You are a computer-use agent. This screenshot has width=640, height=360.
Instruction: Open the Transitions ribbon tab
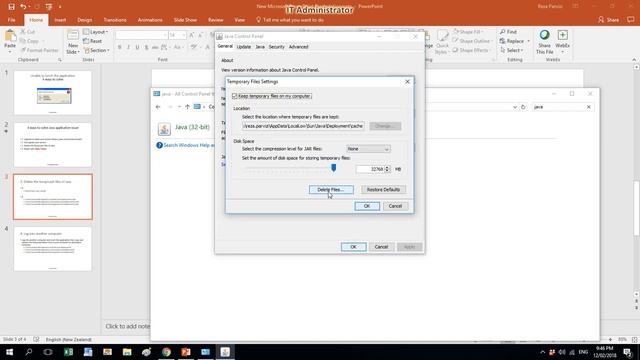coord(115,20)
